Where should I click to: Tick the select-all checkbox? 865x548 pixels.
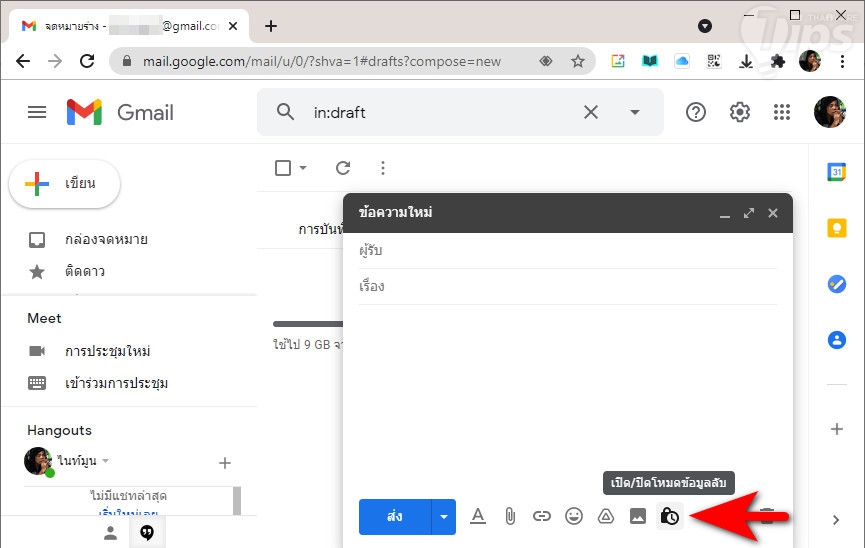[283, 168]
